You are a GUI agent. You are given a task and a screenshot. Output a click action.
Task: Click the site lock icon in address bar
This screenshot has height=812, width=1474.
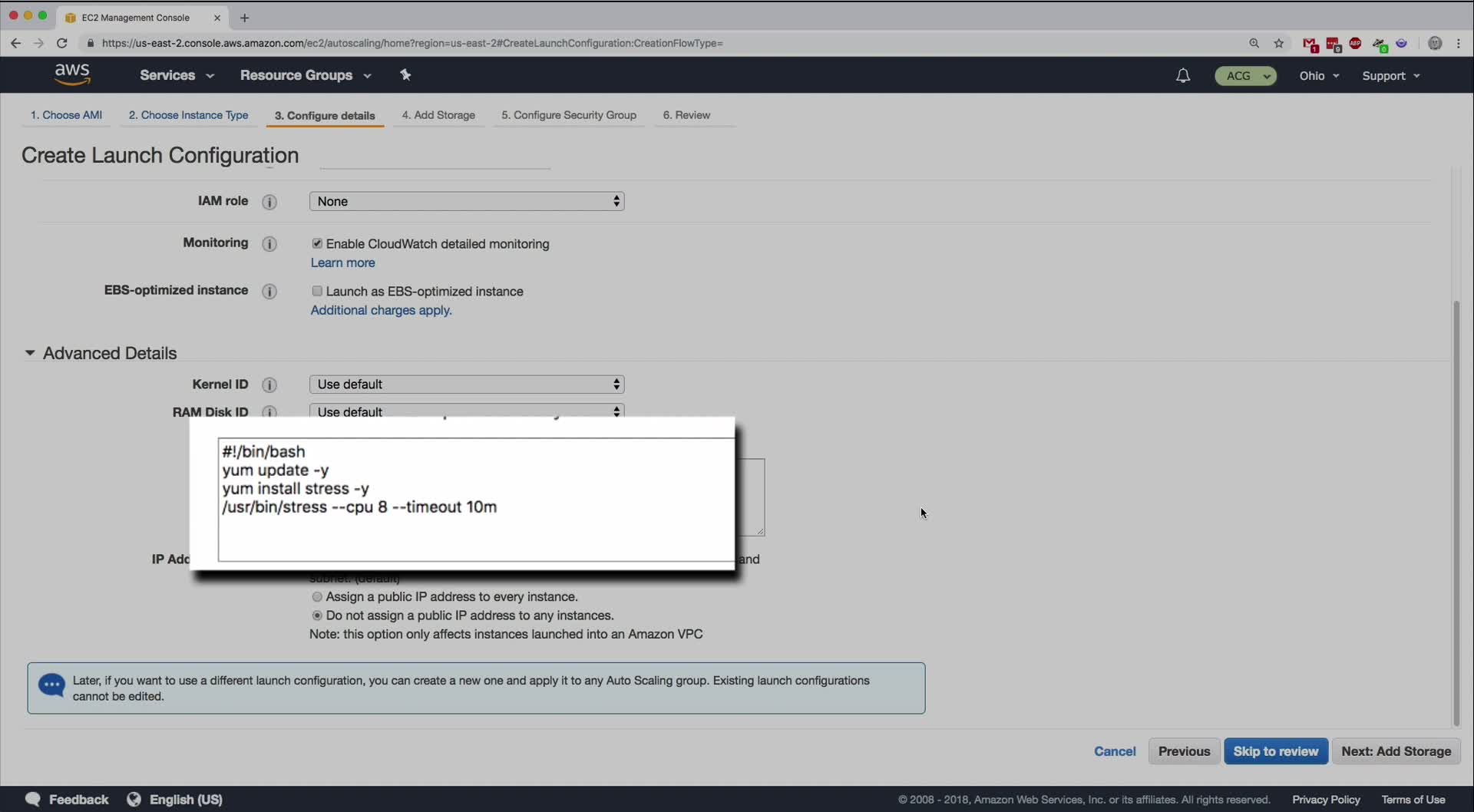(x=90, y=43)
